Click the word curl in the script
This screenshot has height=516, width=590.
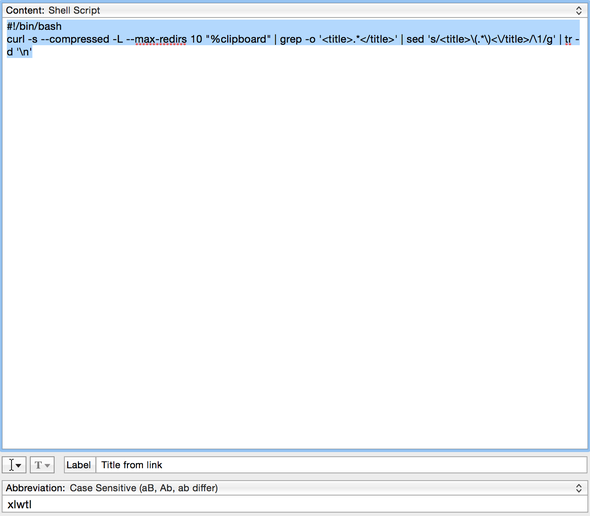point(15,39)
